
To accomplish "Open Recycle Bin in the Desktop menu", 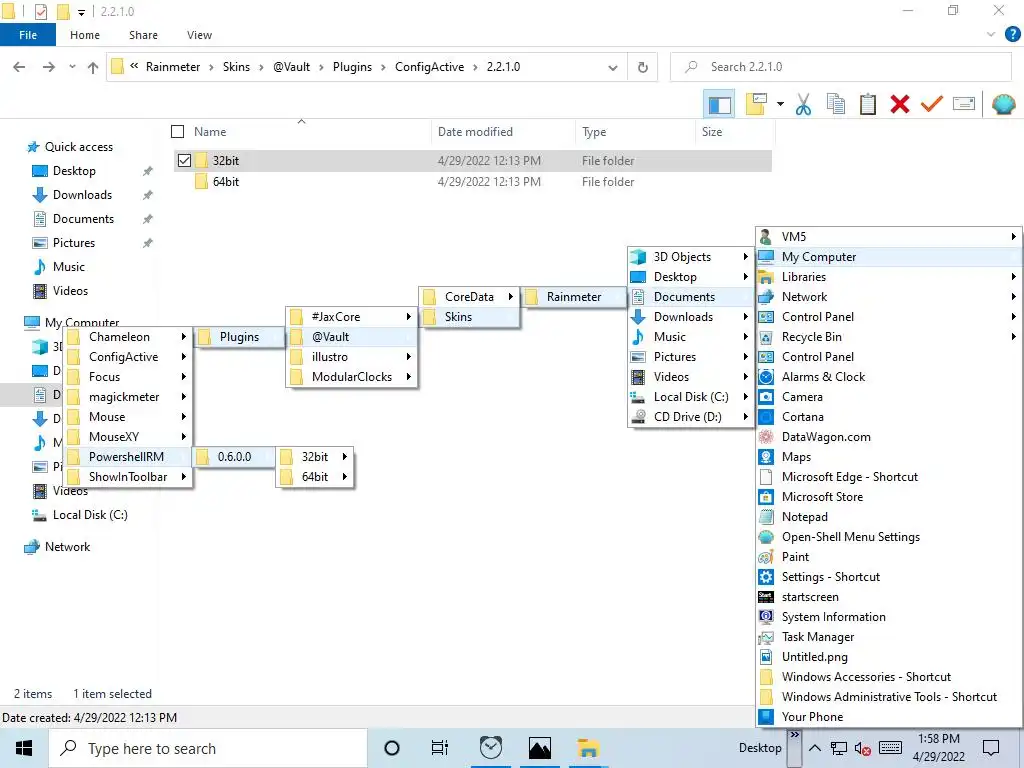I will (x=888, y=337).
